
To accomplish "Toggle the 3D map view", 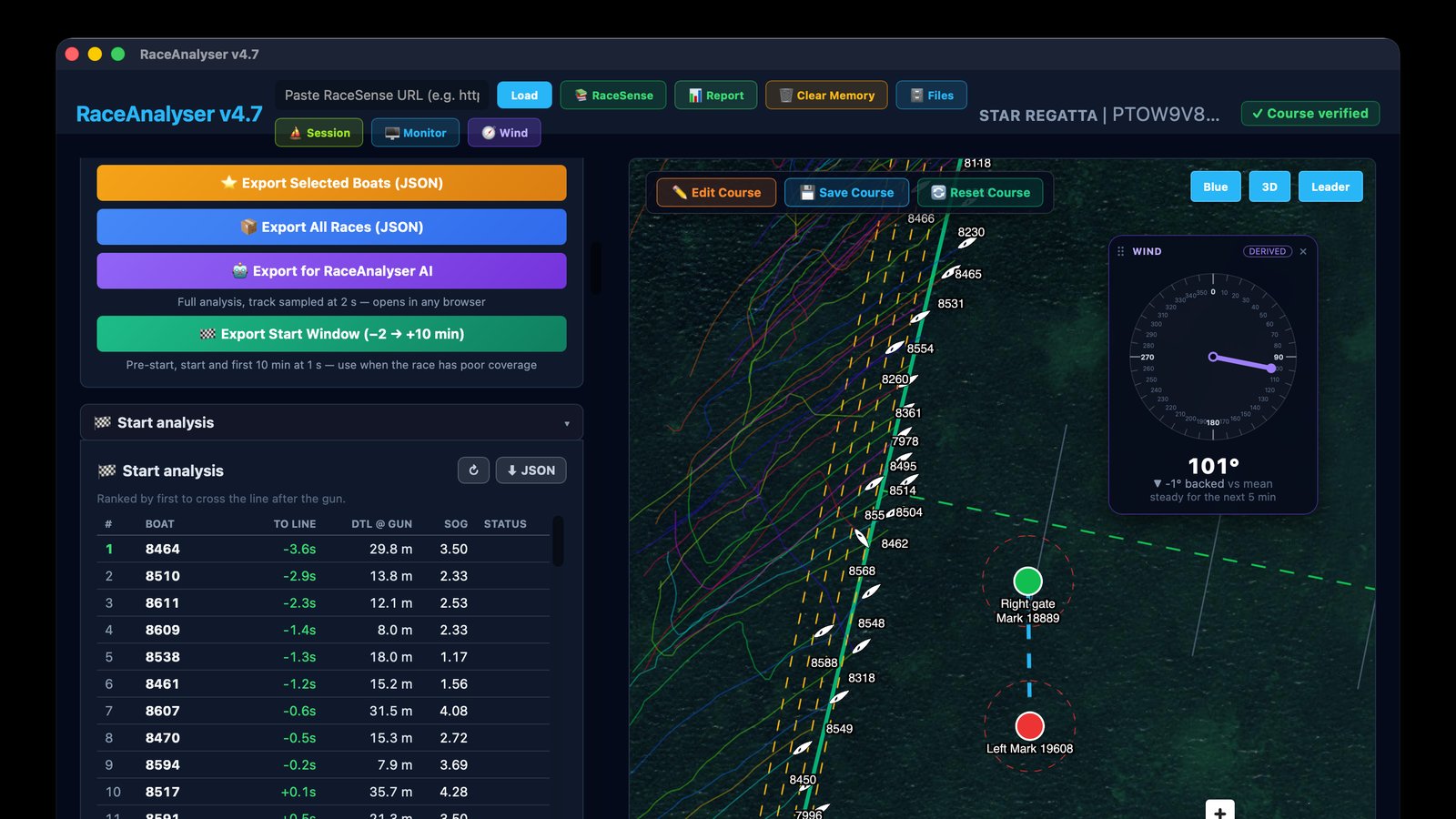I will 1269,187.
